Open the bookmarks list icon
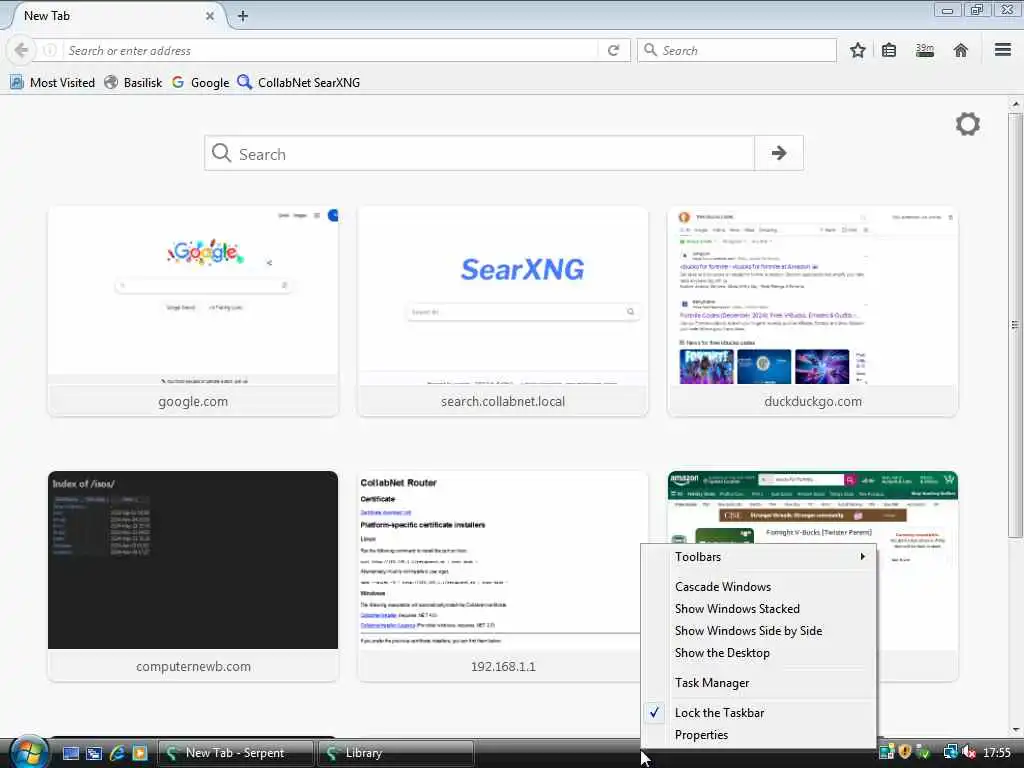 tap(889, 50)
